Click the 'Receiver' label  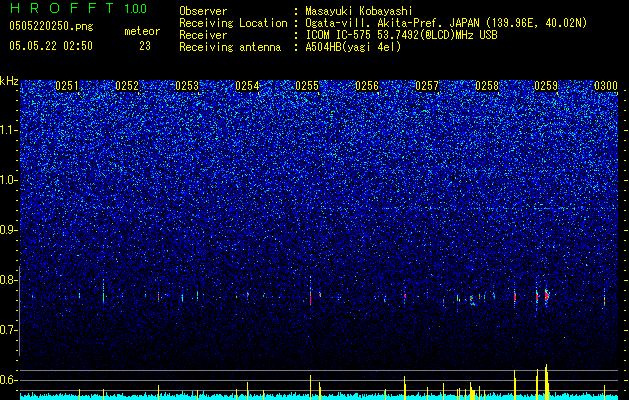(203, 35)
